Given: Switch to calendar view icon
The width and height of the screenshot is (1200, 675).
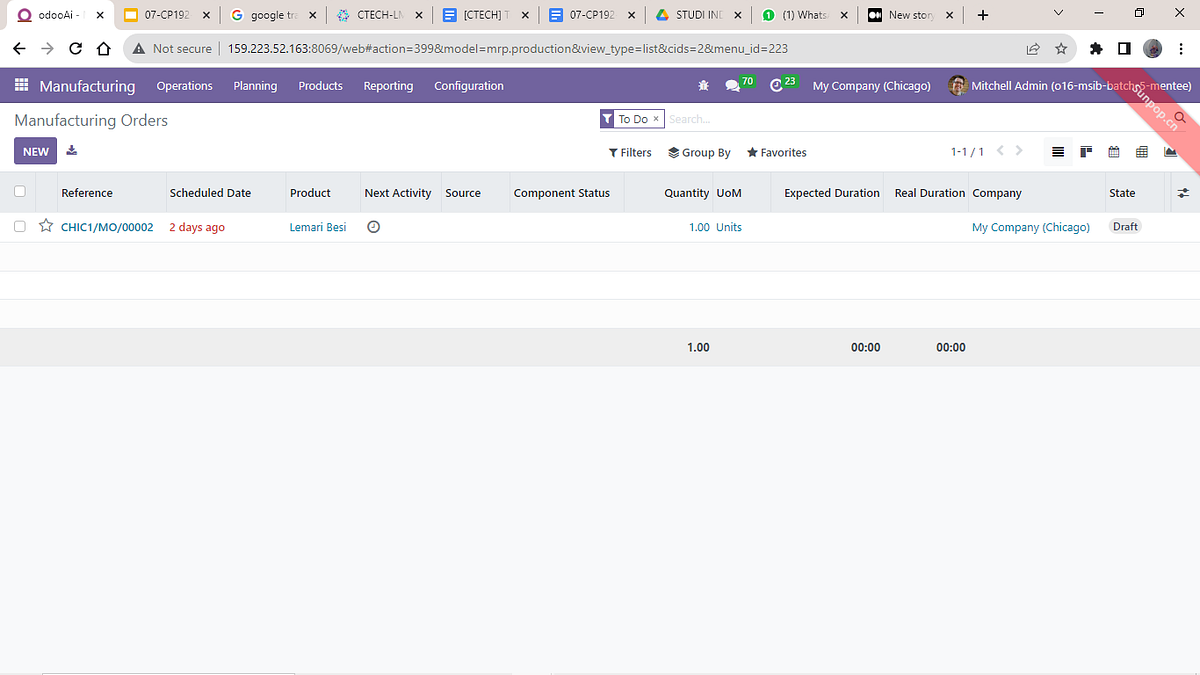Looking at the screenshot, I should [x=1114, y=152].
